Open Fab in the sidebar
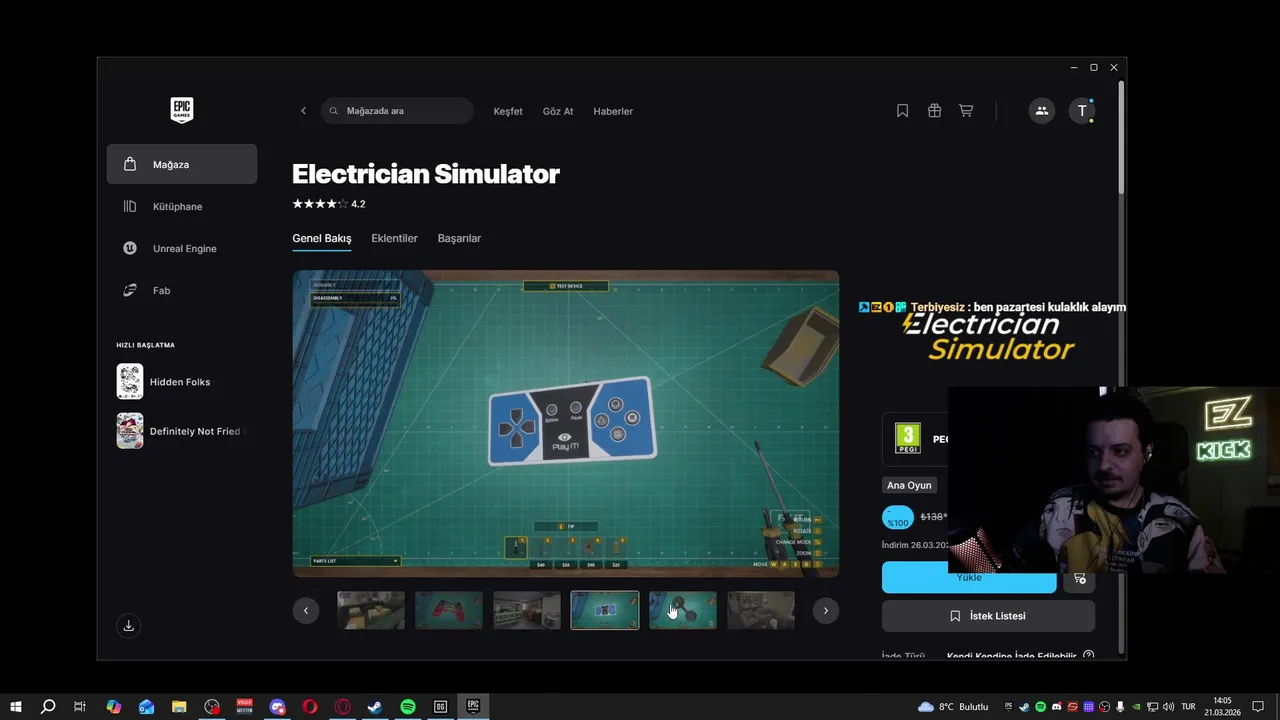The height and width of the screenshot is (720, 1280). pos(182,290)
